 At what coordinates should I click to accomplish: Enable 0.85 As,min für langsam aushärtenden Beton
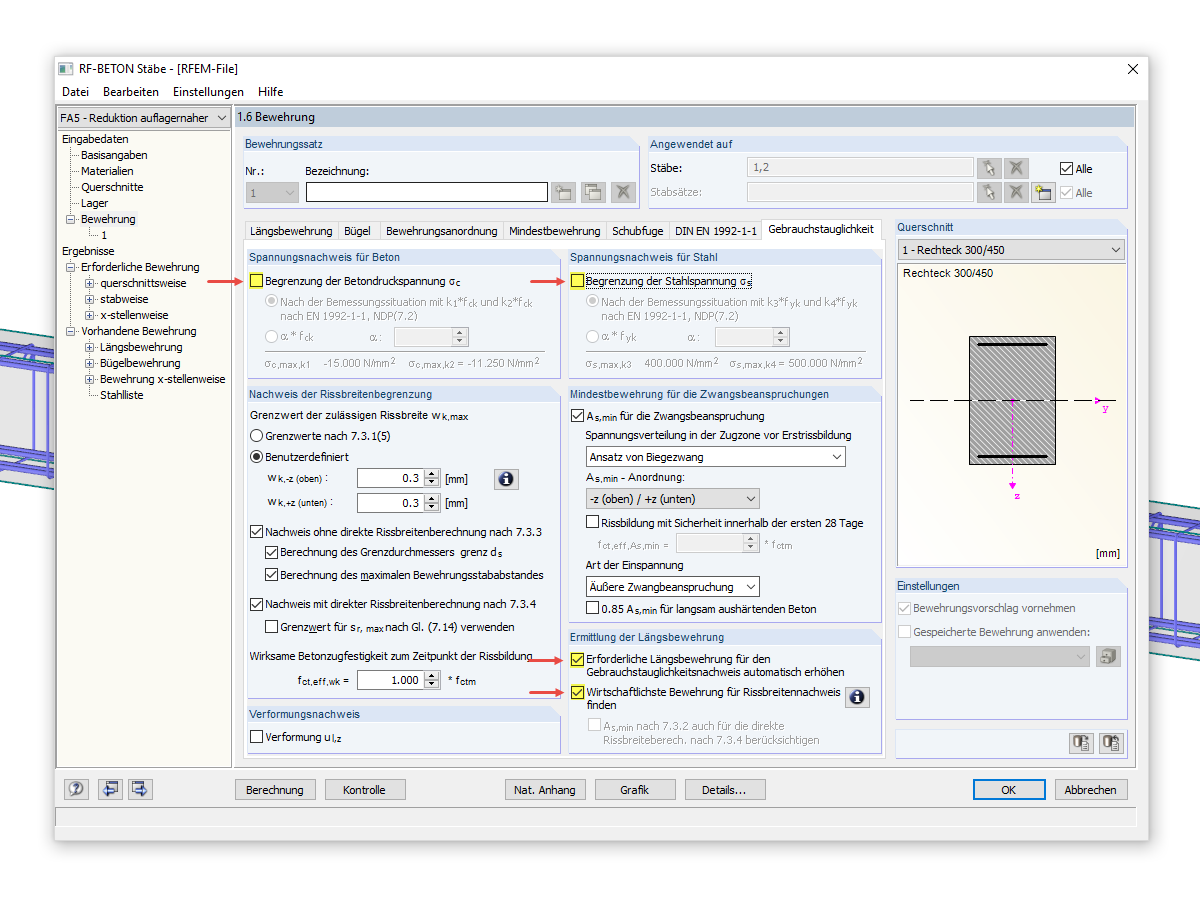(x=593, y=608)
